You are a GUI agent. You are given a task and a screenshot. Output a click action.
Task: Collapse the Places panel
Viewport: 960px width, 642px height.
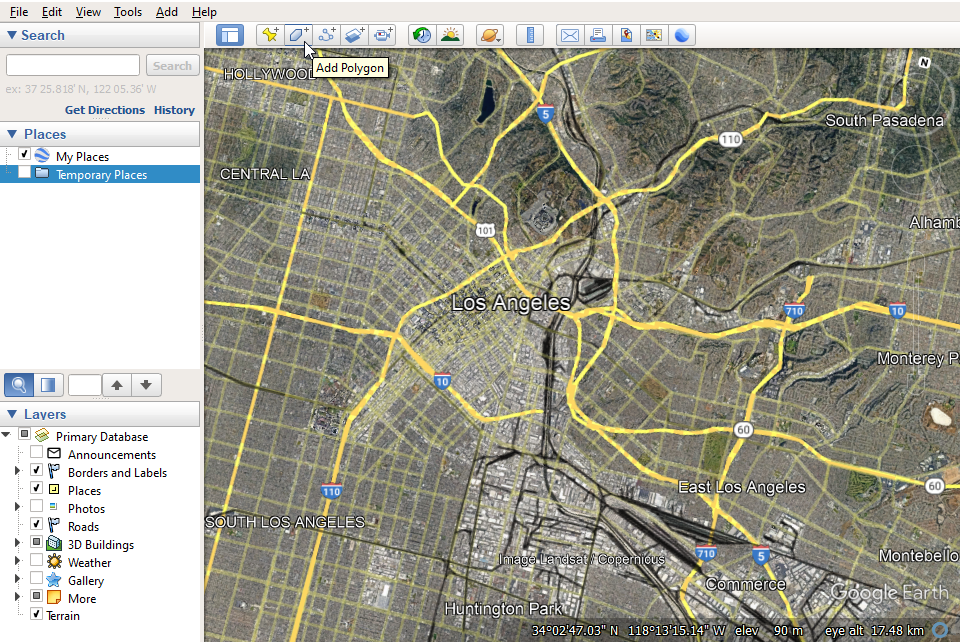click(12, 134)
